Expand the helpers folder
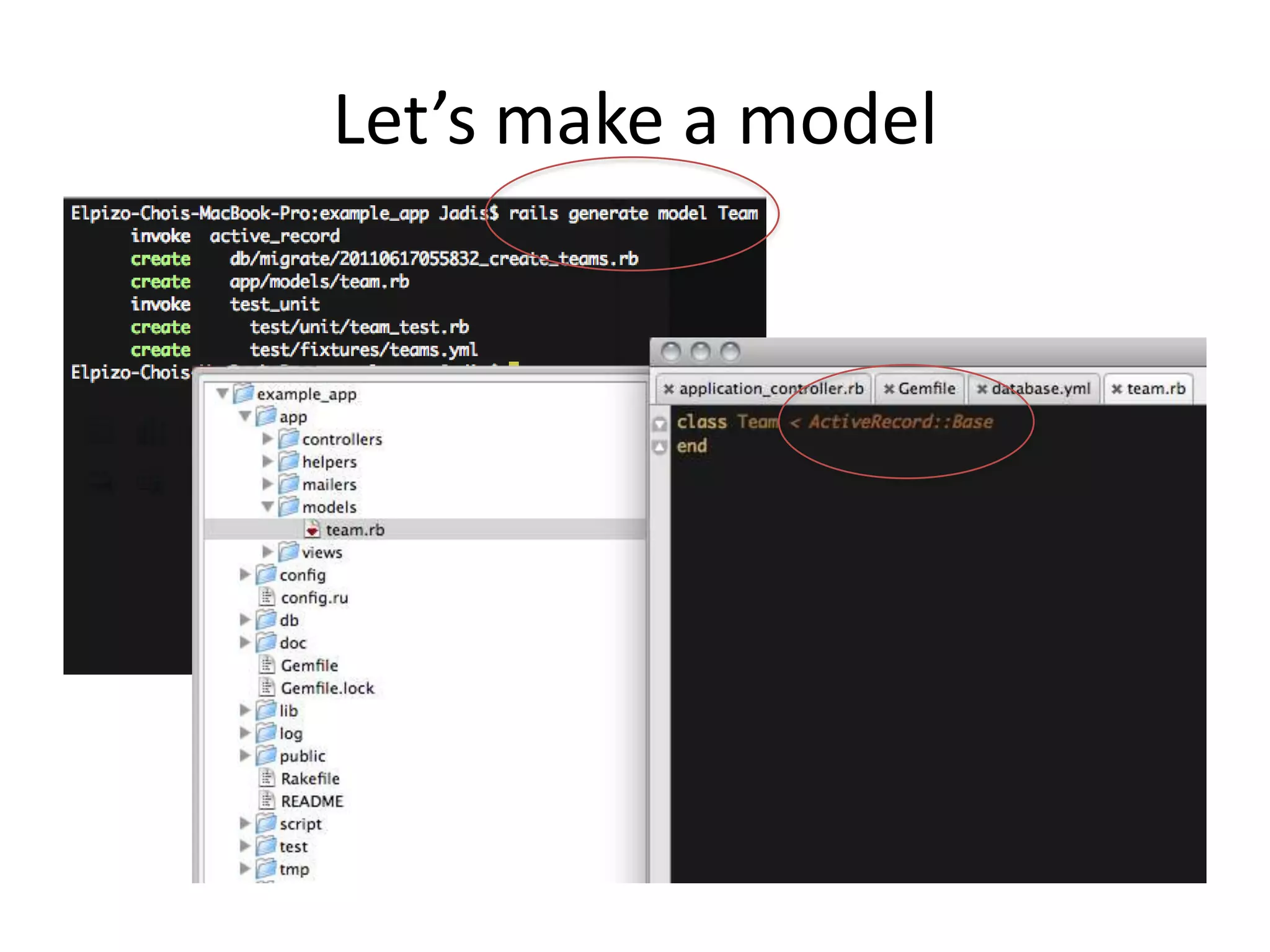 [268, 461]
